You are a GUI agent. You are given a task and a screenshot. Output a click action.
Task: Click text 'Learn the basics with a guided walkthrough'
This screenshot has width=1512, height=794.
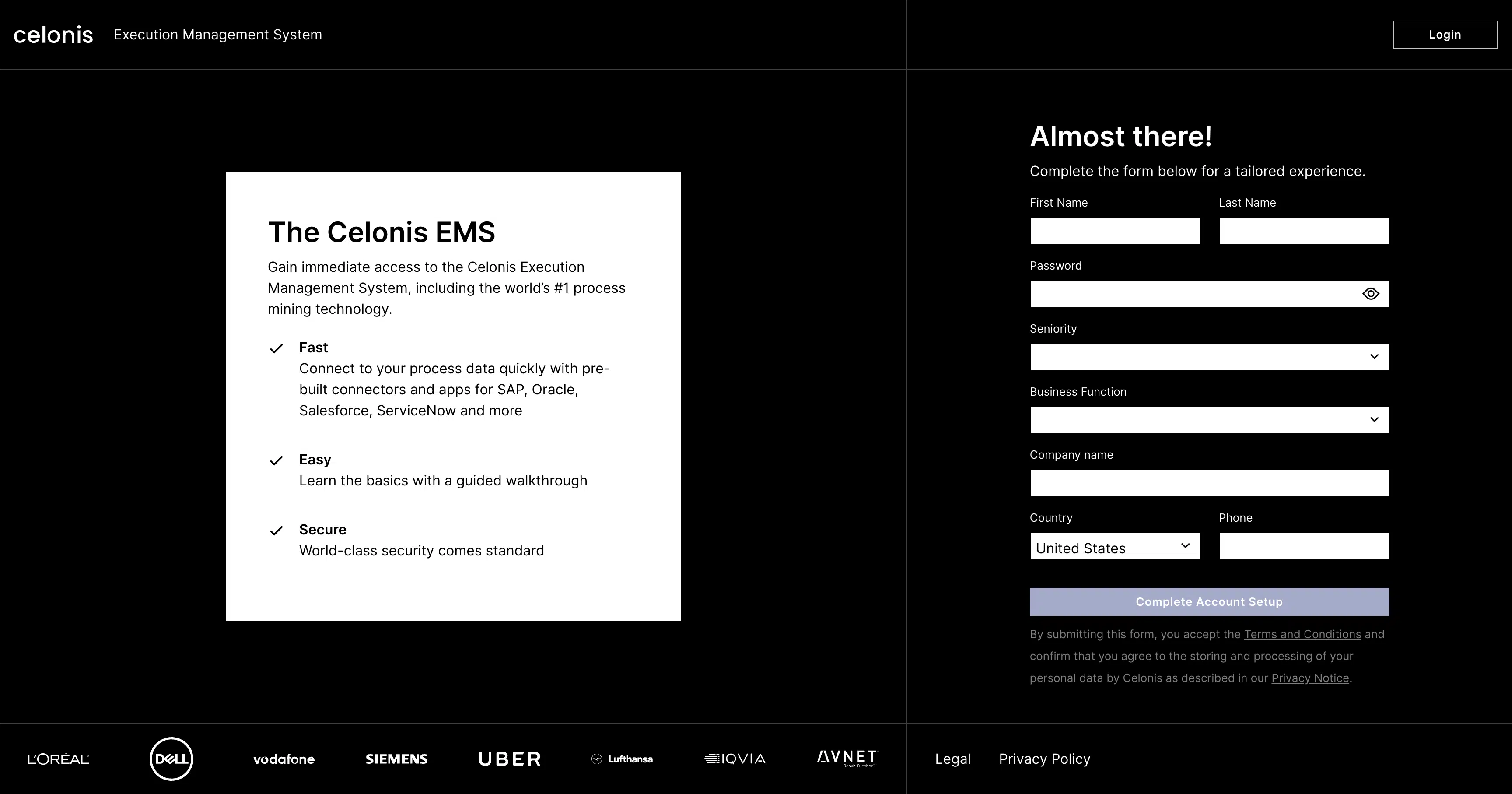tap(443, 481)
